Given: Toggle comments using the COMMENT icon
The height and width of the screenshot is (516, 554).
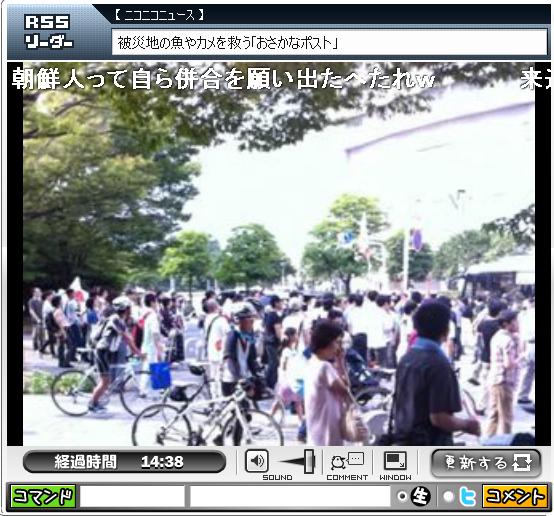Looking at the screenshot, I should pos(347,462).
